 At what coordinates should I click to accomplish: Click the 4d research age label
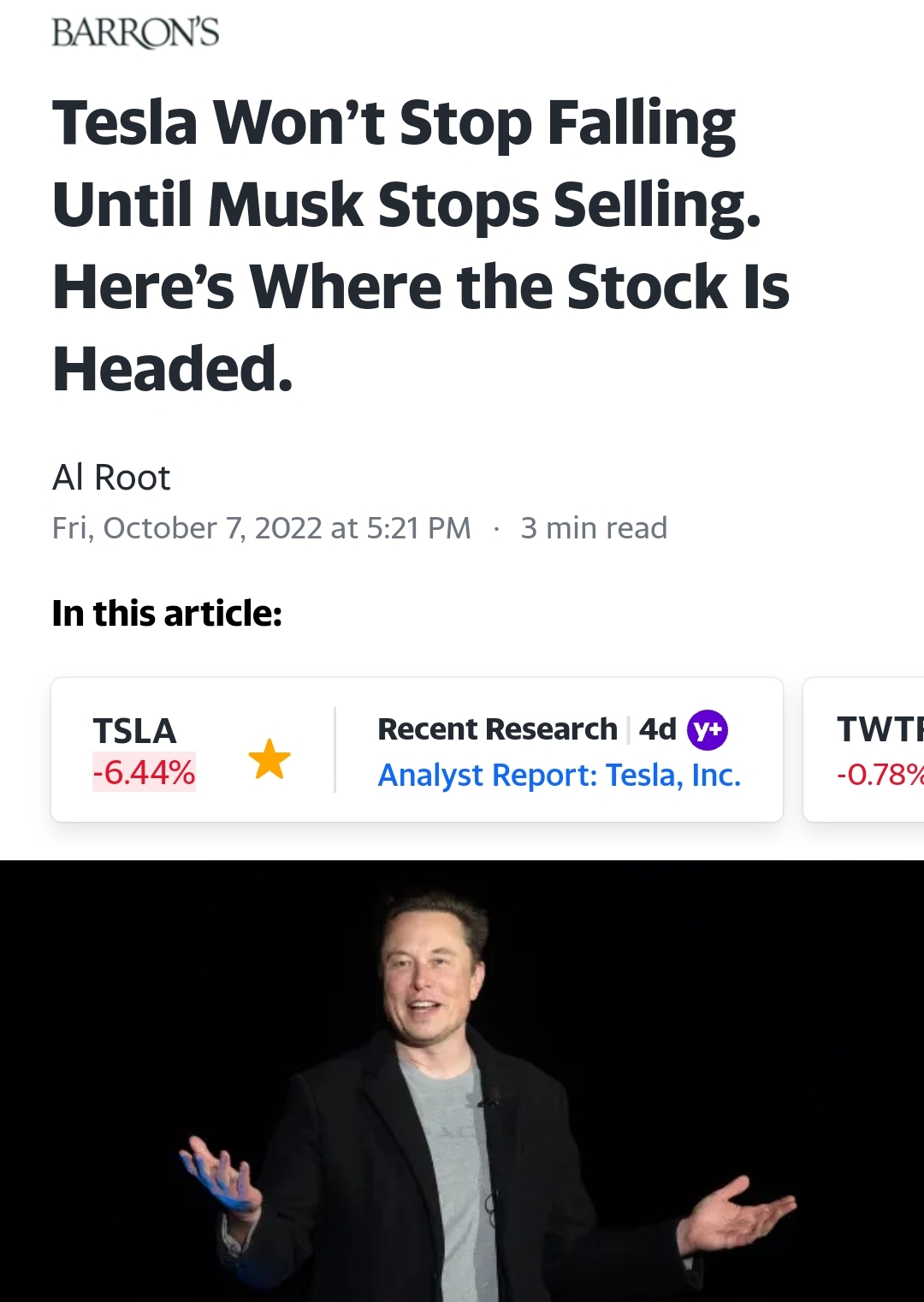(657, 729)
